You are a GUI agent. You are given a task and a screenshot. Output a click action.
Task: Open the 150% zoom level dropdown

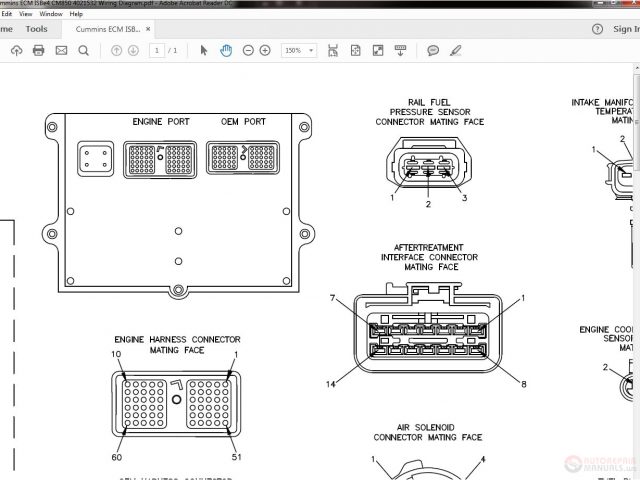click(x=298, y=50)
